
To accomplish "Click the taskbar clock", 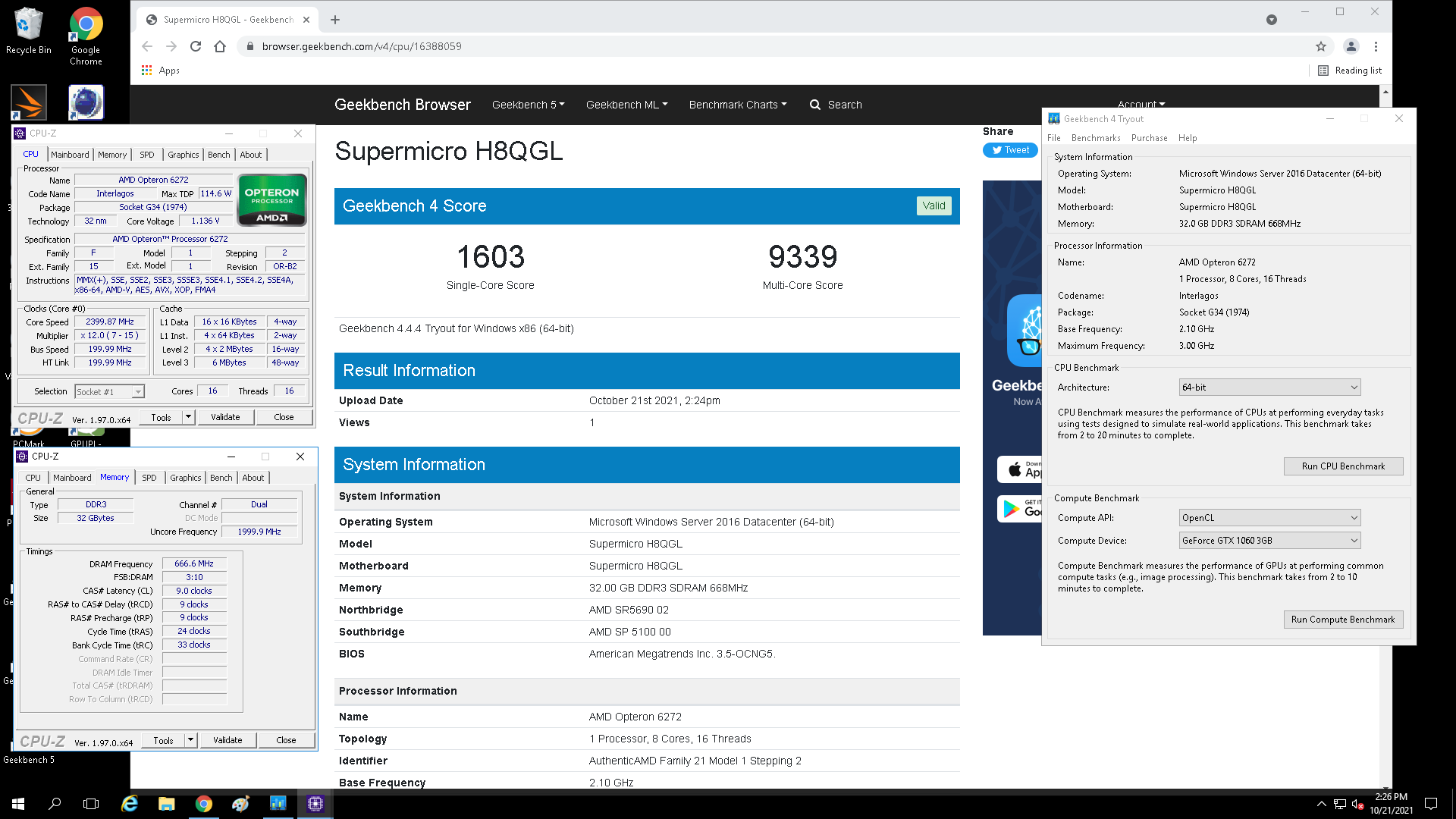I will (x=1391, y=804).
